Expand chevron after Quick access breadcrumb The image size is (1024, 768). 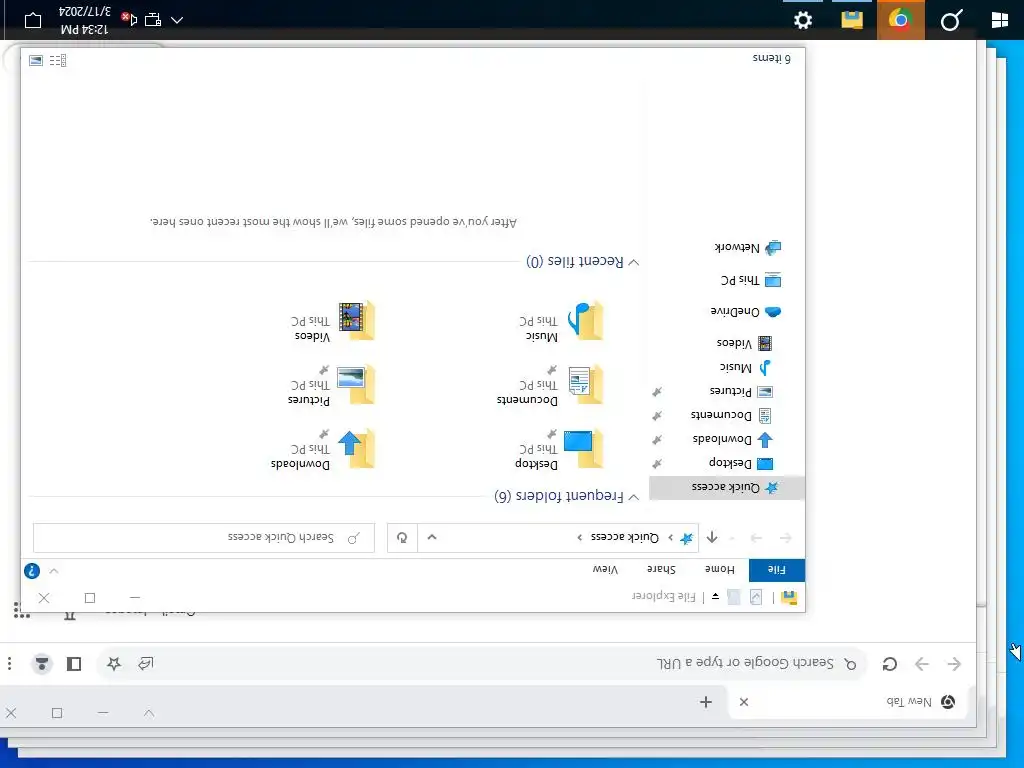pyautogui.click(x=579, y=537)
